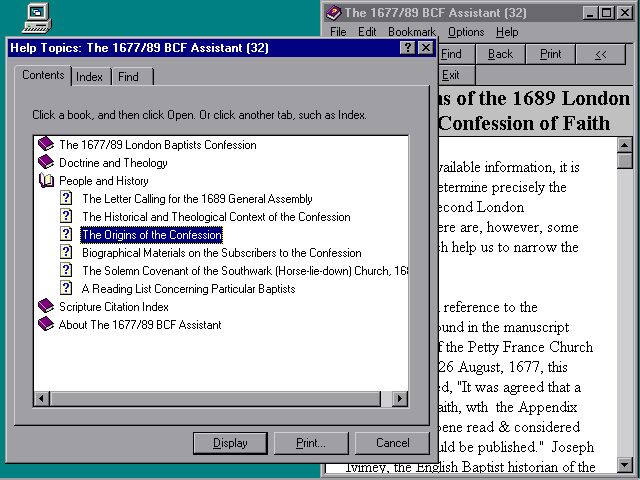Maximize the BCF Assistant window
Screen dimensions: 640x480
click(607, 13)
